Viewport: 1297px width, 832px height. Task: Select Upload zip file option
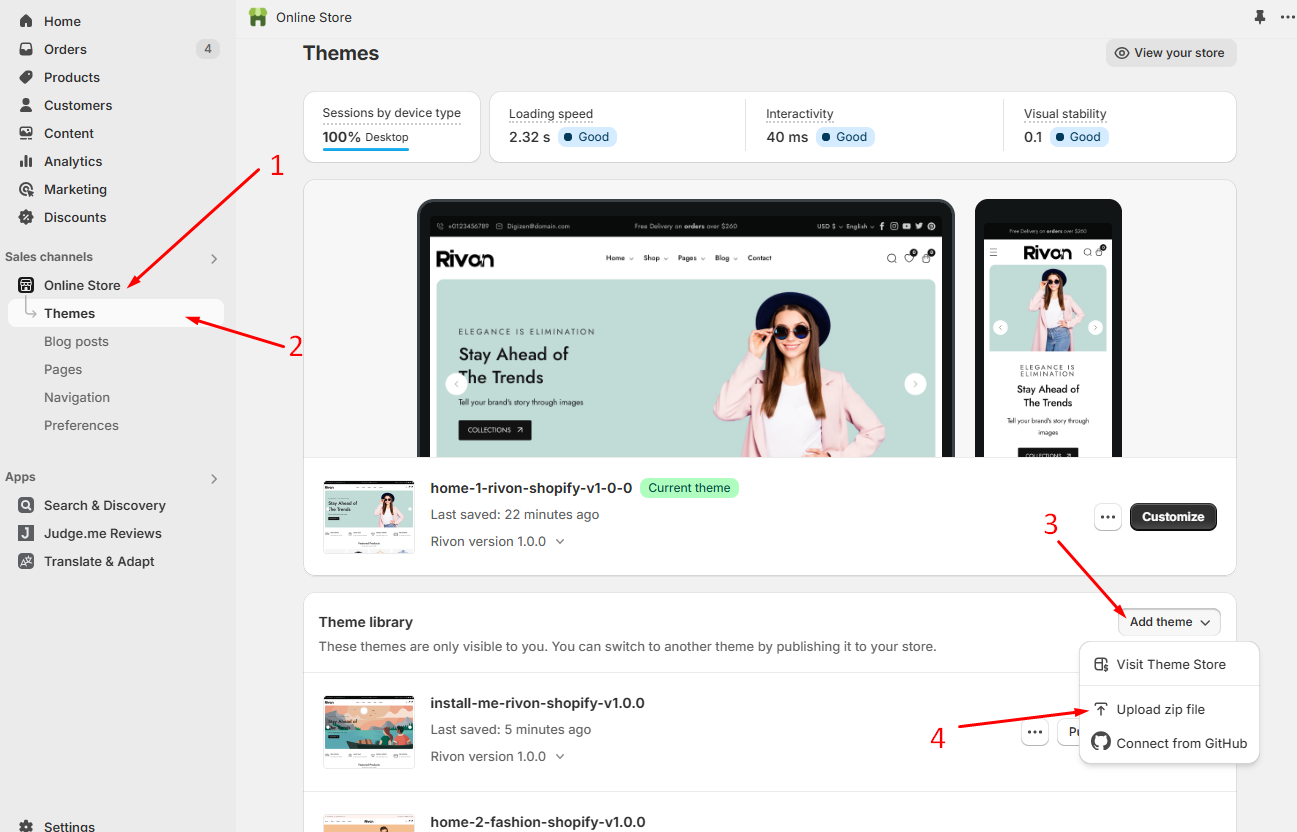[1169, 709]
